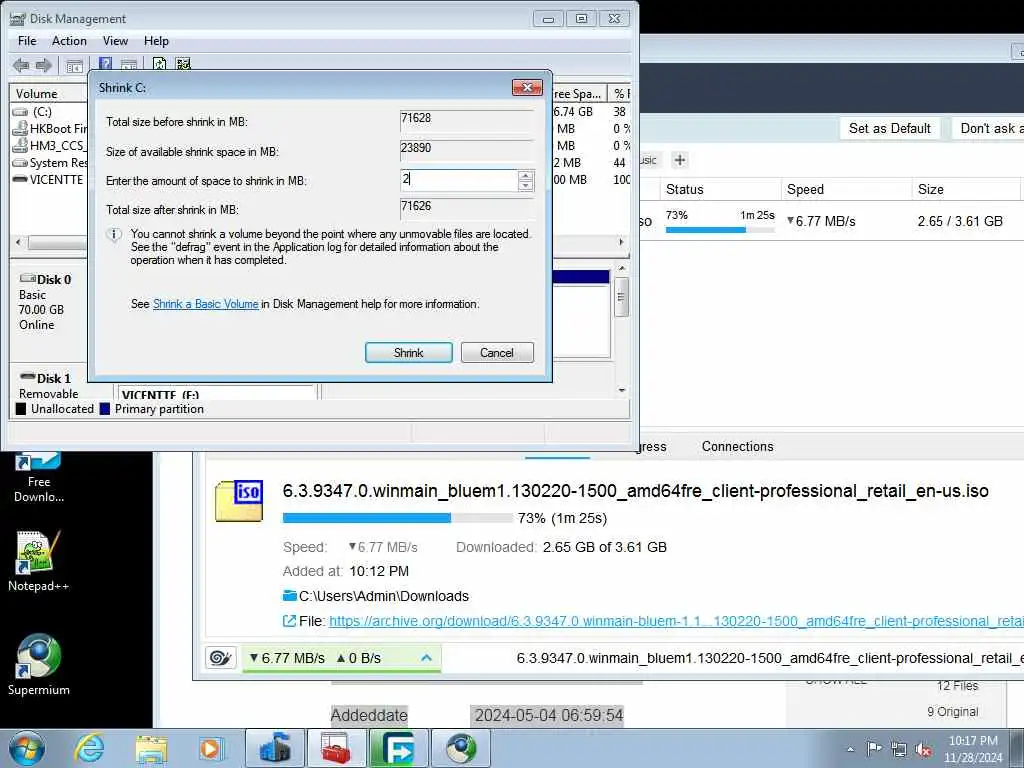
Task: Open Supermium desktop shortcut
Action: coord(39,664)
